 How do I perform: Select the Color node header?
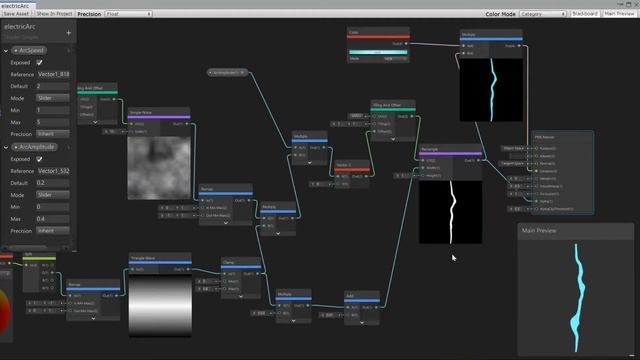[x=378, y=32]
